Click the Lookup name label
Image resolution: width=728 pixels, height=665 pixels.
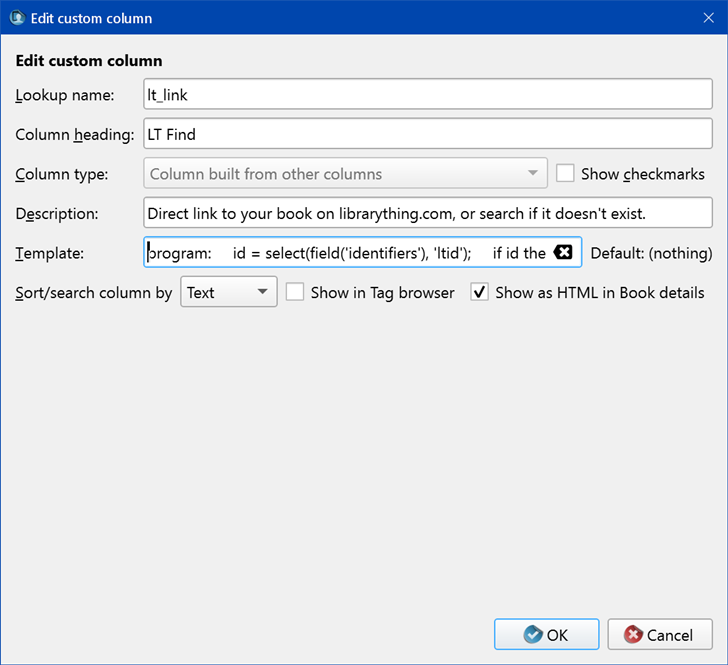[65, 95]
